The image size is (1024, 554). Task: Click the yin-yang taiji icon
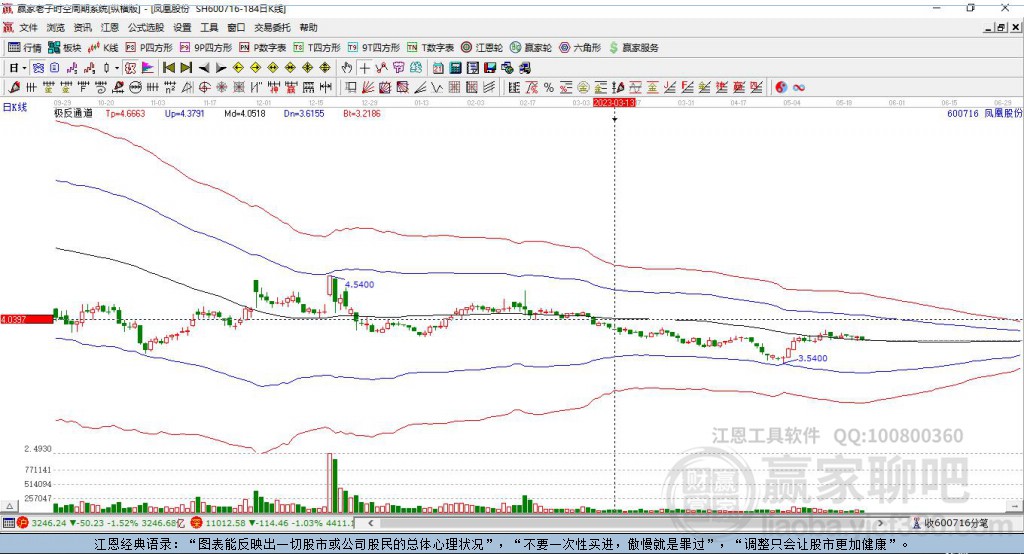click(781, 87)
